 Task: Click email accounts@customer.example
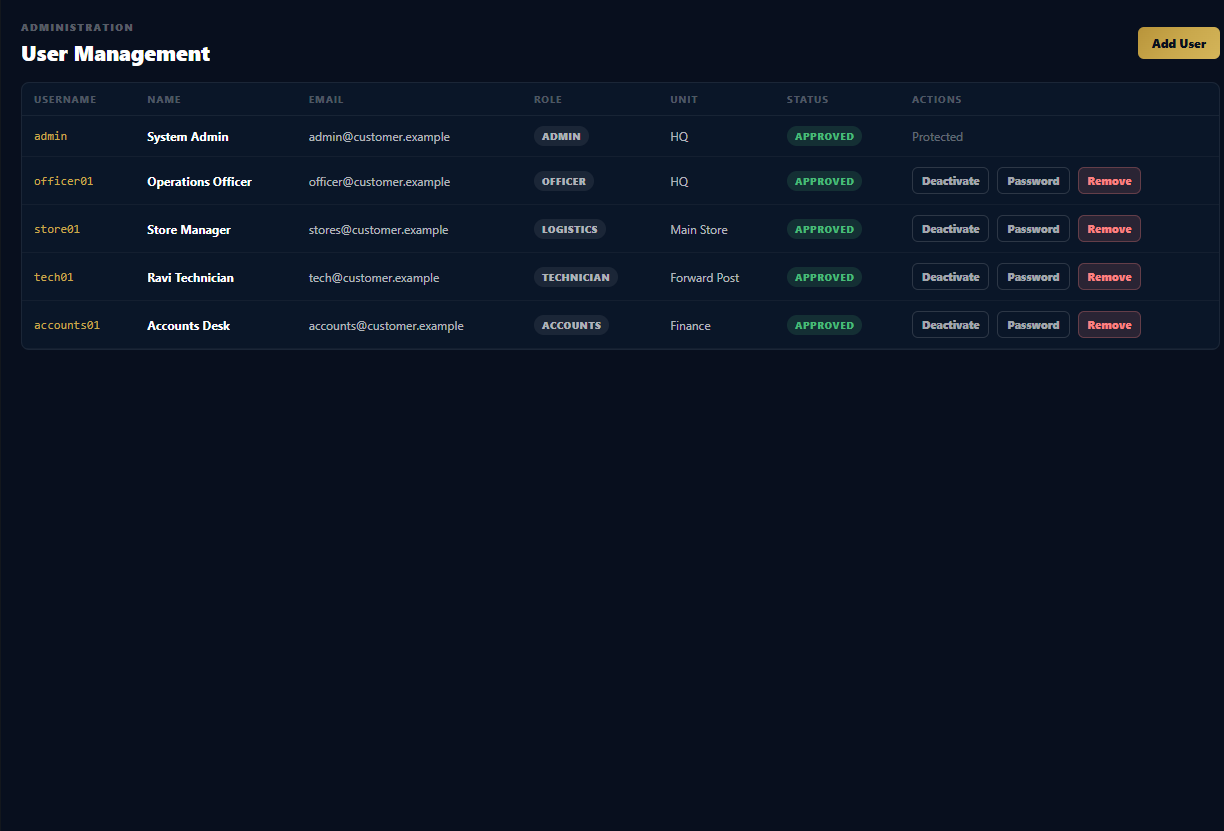[x=386, y=325]
